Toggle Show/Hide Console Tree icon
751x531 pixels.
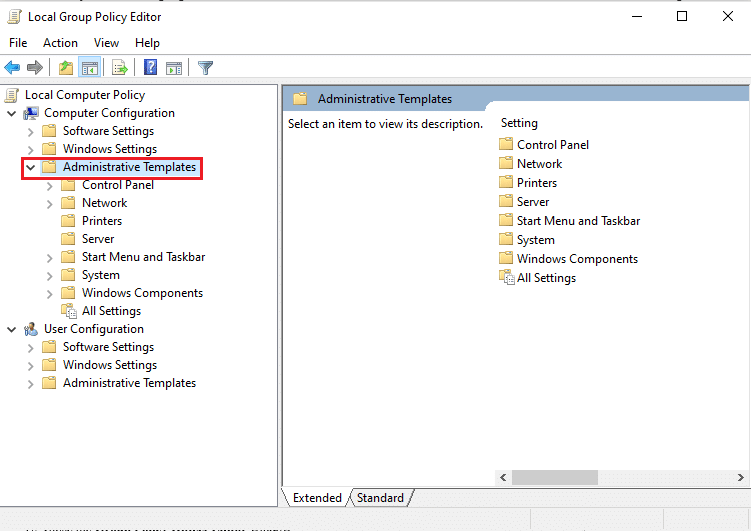click(90, 68)
